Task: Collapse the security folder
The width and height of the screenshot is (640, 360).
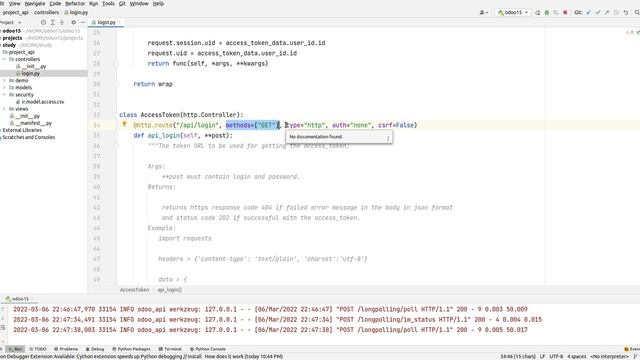Action: point(4,95)
